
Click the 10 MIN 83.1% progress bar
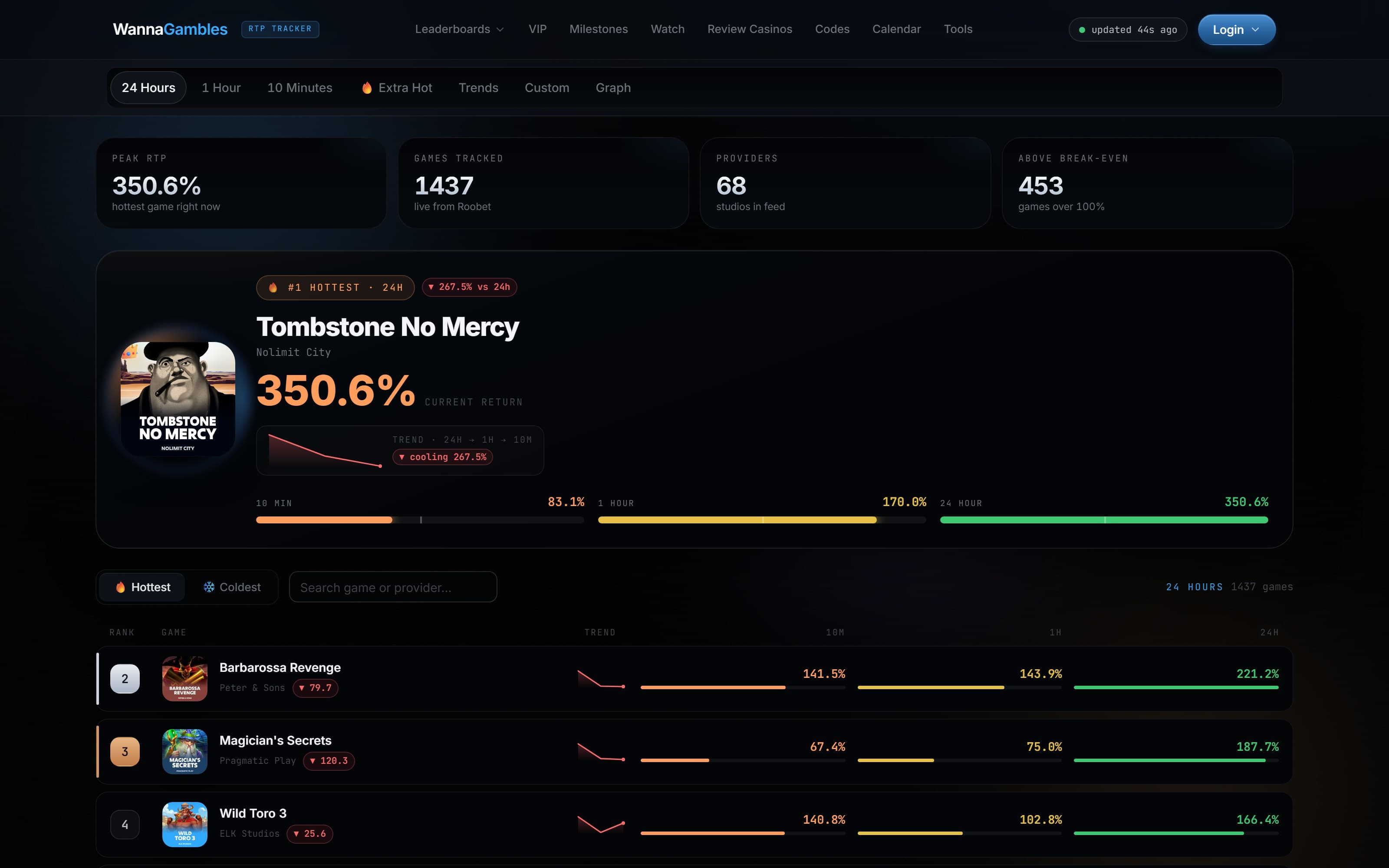pyautogui.click(x=420, y=519)
